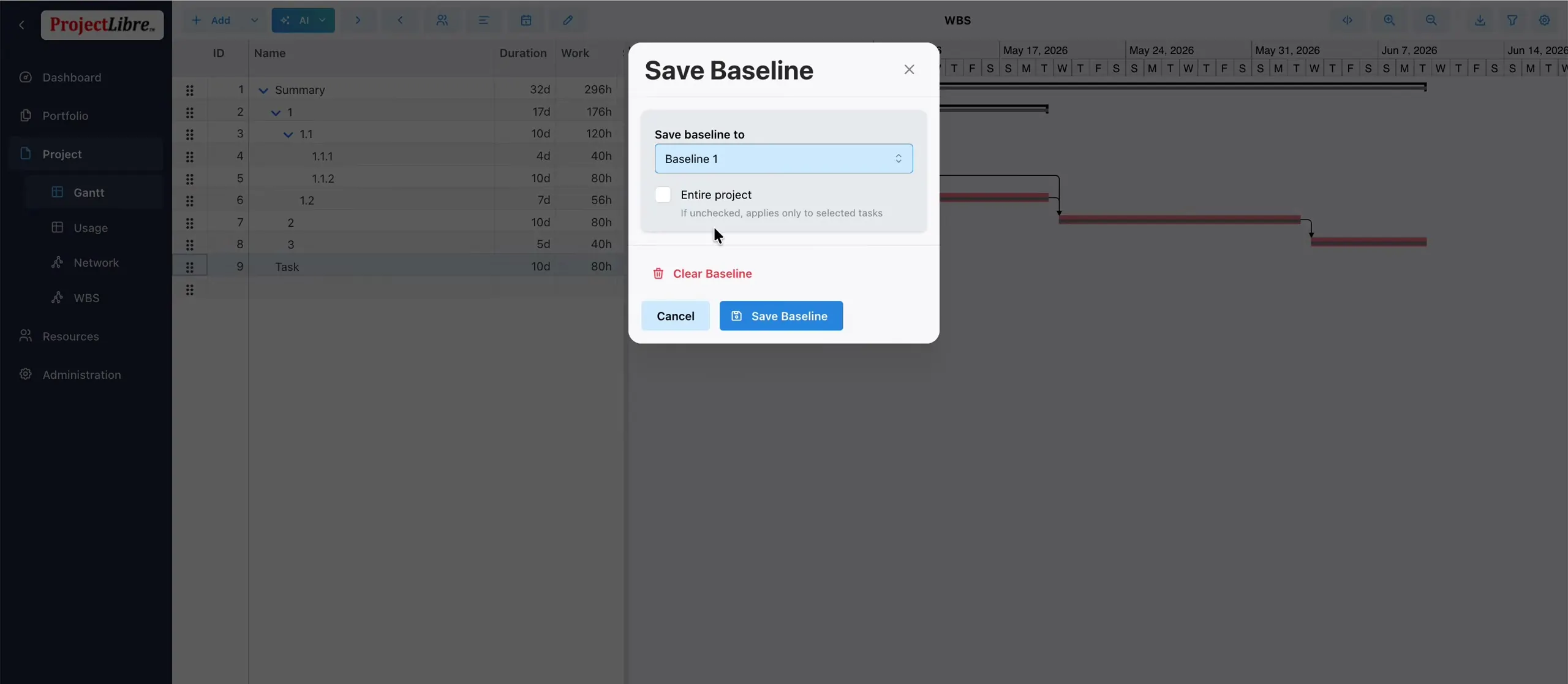
Task: Click the sidebar collapse arrow
Action: click(x=22, y=25)
